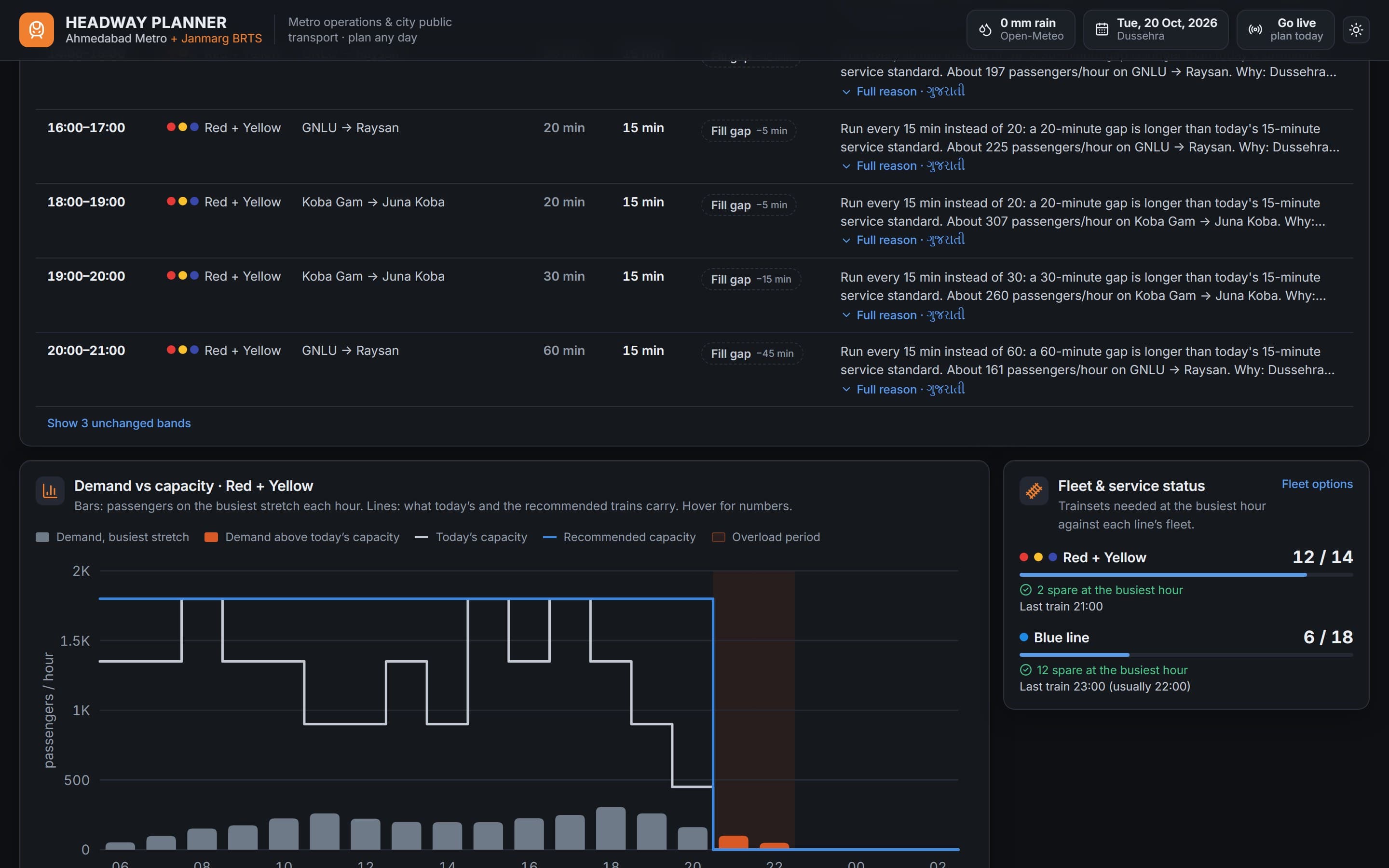Click the 18:00–19:00 time band
Screen dimensions: 1389x868
[x=86, y=202]
